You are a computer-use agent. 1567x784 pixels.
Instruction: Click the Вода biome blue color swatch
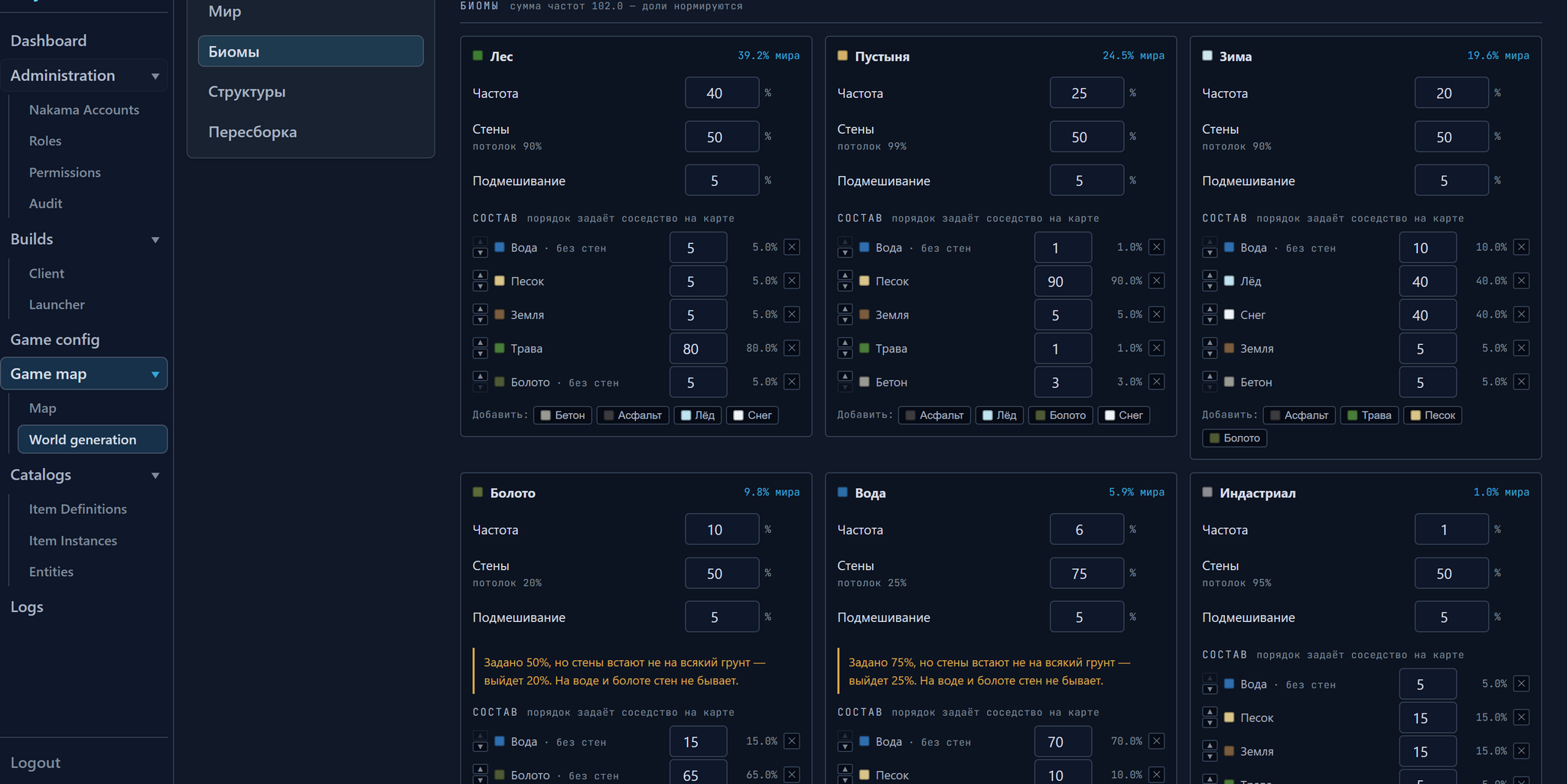tap(843, 493)
